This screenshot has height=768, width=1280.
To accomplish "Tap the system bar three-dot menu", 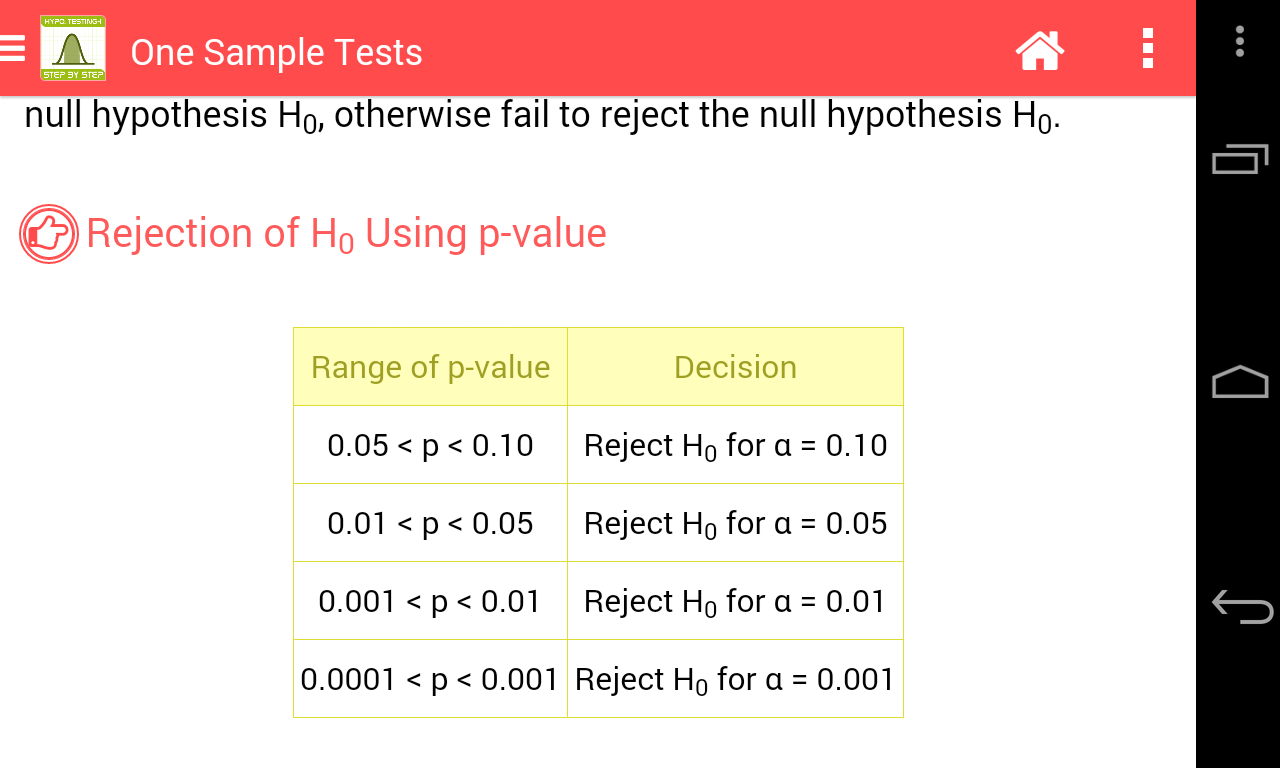I will (1240, 41).
